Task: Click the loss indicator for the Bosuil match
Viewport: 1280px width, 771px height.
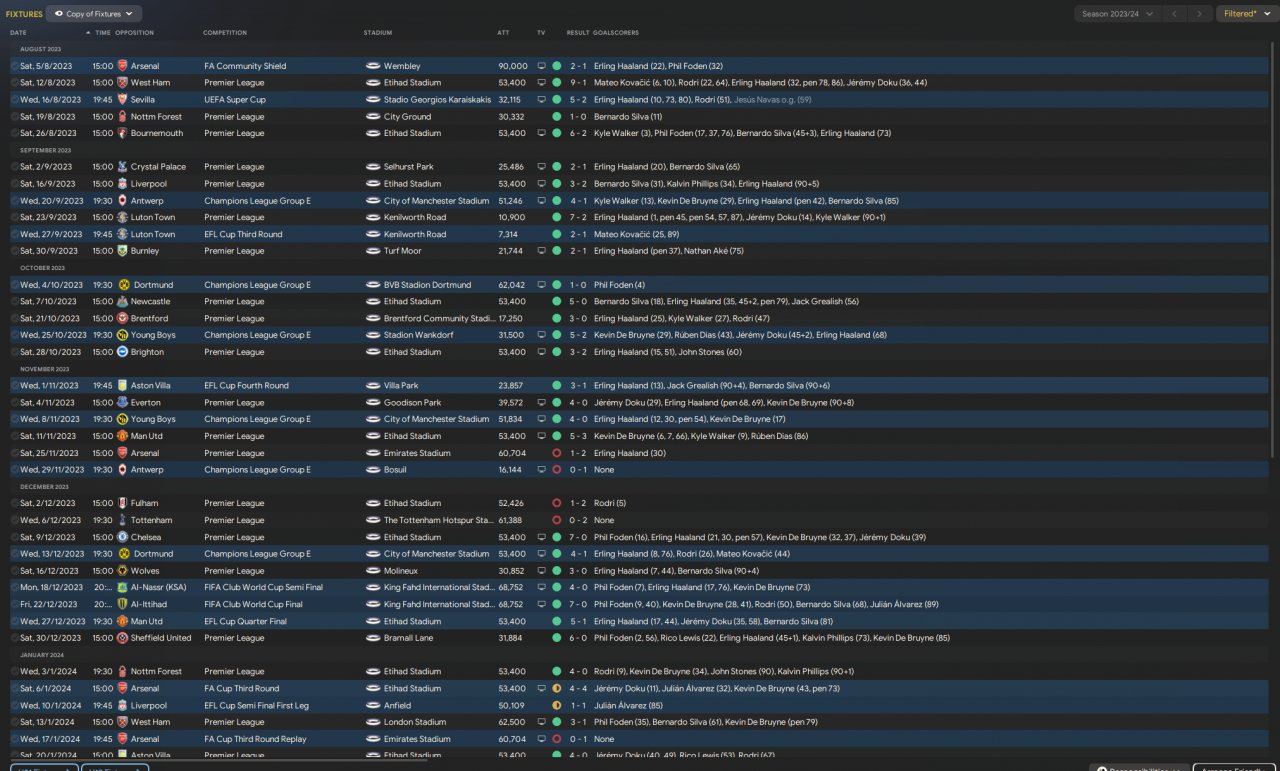Action: 556,469
